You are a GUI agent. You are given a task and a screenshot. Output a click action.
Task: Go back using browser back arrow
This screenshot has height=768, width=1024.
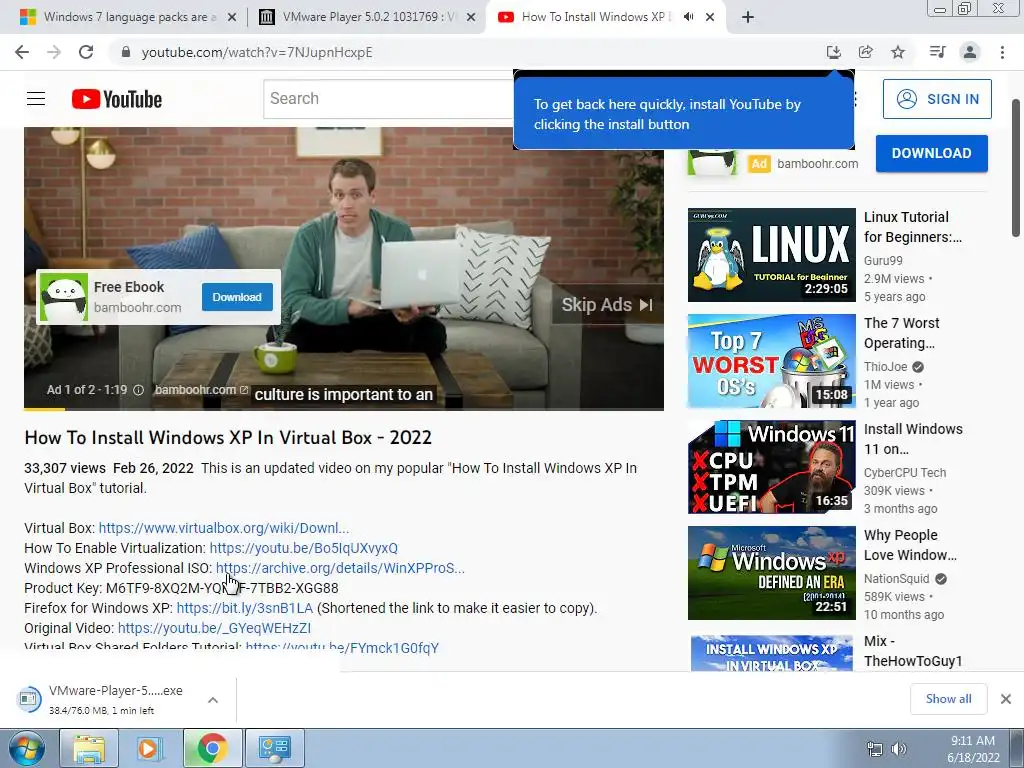pos(22,52)
